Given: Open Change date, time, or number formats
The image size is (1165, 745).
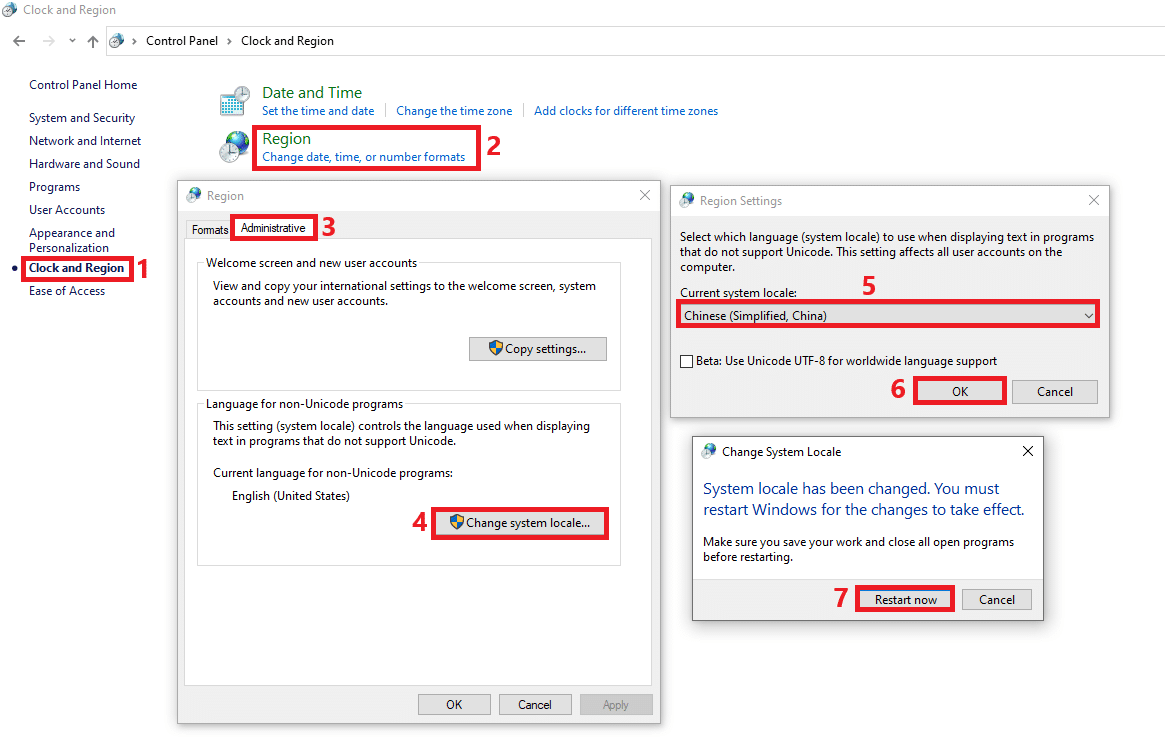Looking at the screenshot, I should coord(363,157).
